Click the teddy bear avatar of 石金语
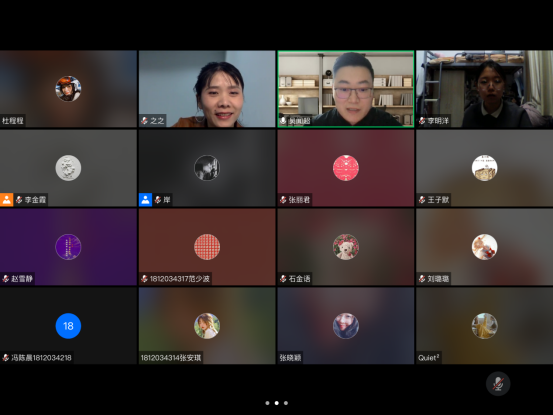The image size is (553, 415). coord(346,247)
